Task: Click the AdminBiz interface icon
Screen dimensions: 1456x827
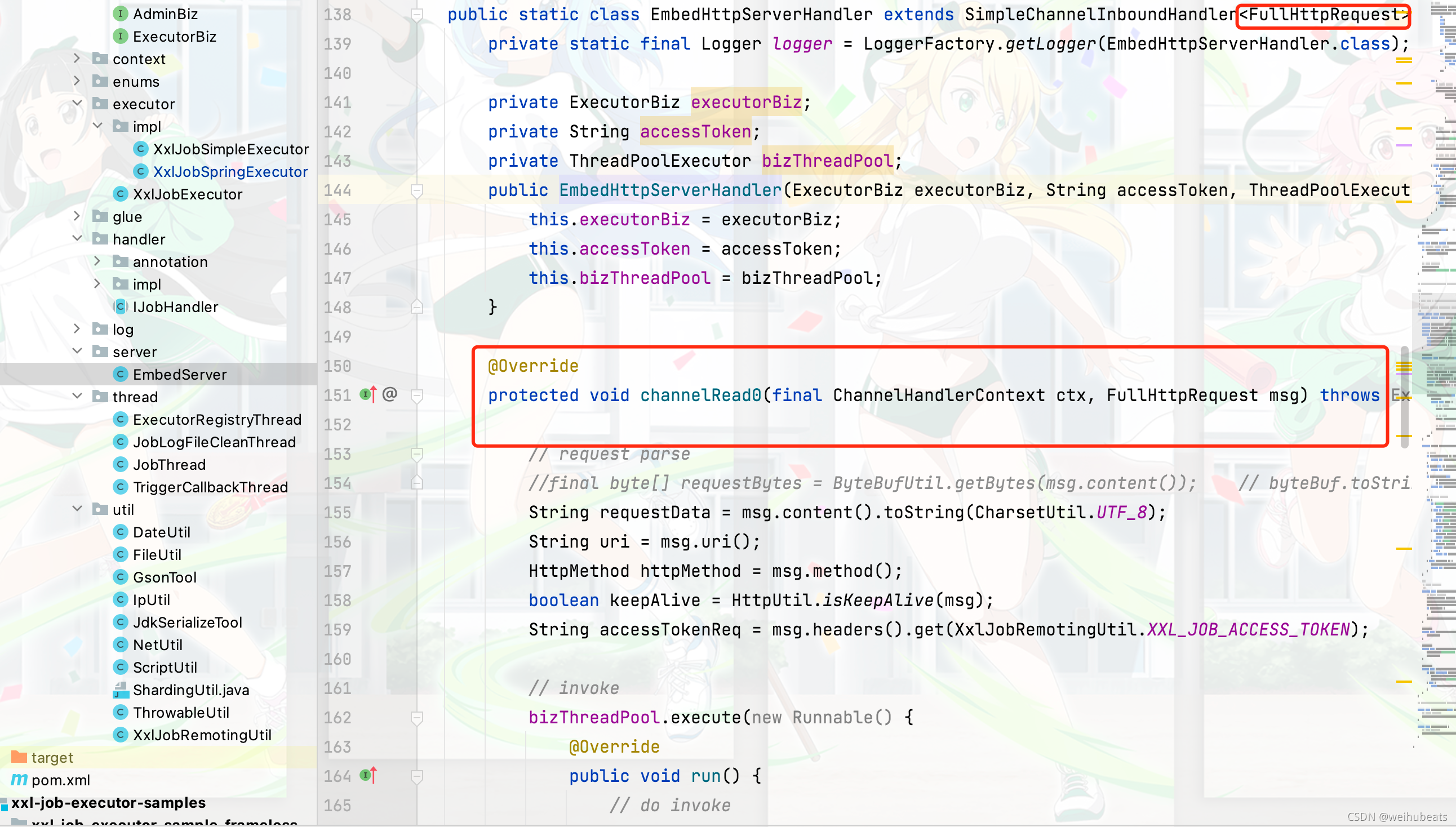Action: tap(120, 14)
